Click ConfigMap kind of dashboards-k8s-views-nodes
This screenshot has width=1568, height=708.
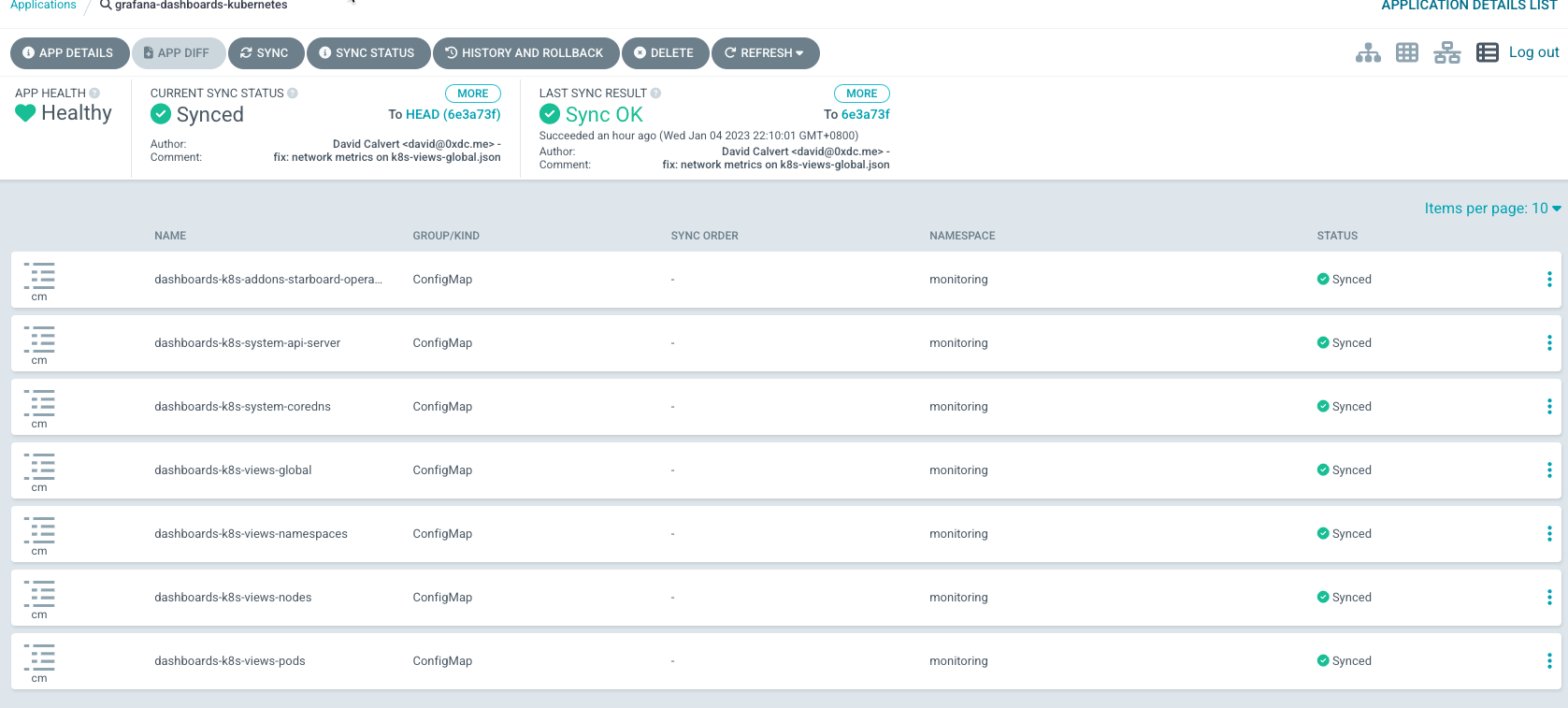(442, 598)
